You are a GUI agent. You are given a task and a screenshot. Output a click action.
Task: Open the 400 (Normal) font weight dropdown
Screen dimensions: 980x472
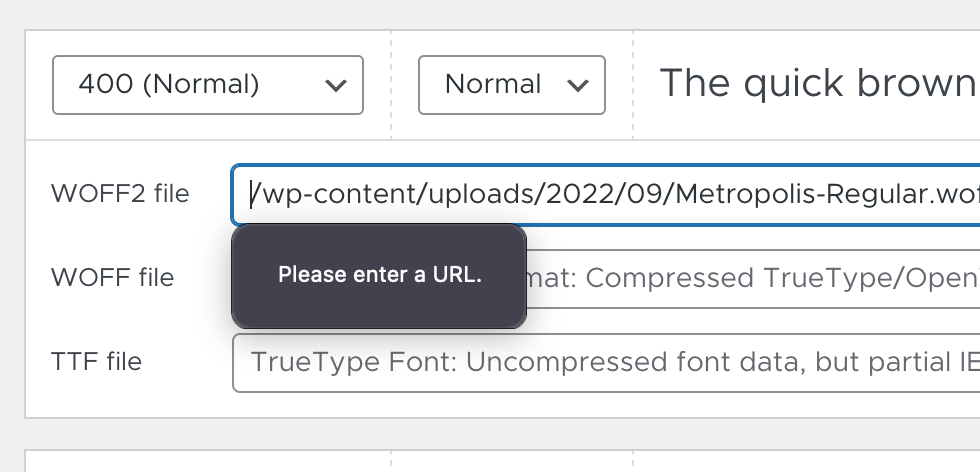[x=208, y=85]
